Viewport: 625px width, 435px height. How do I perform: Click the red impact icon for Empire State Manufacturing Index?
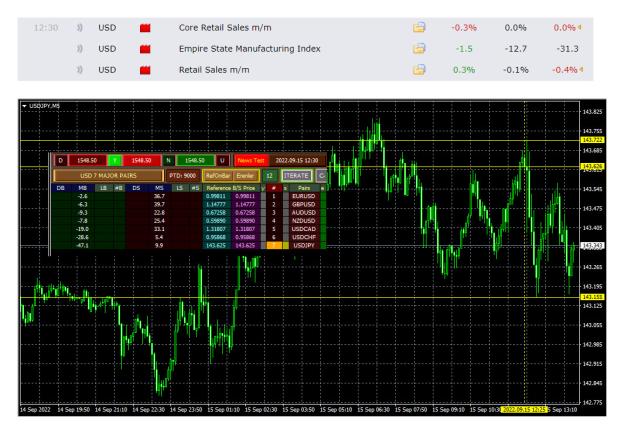point(145,49)
